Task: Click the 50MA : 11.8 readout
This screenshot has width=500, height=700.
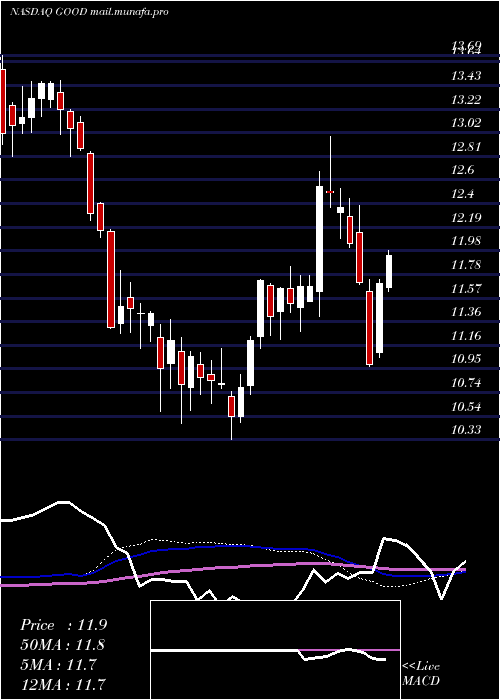Action: (x=63, y=645)
